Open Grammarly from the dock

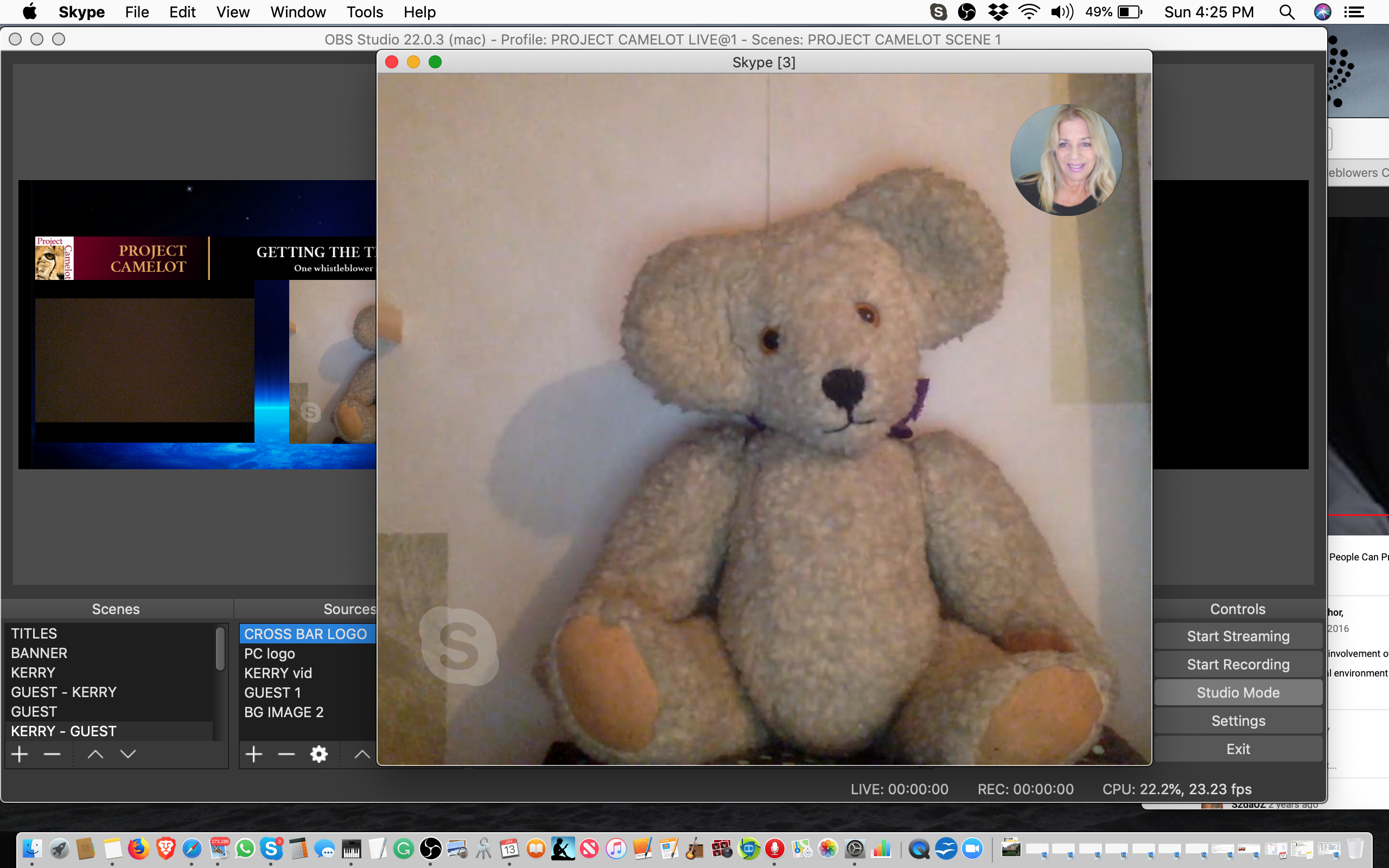(404, 848)
